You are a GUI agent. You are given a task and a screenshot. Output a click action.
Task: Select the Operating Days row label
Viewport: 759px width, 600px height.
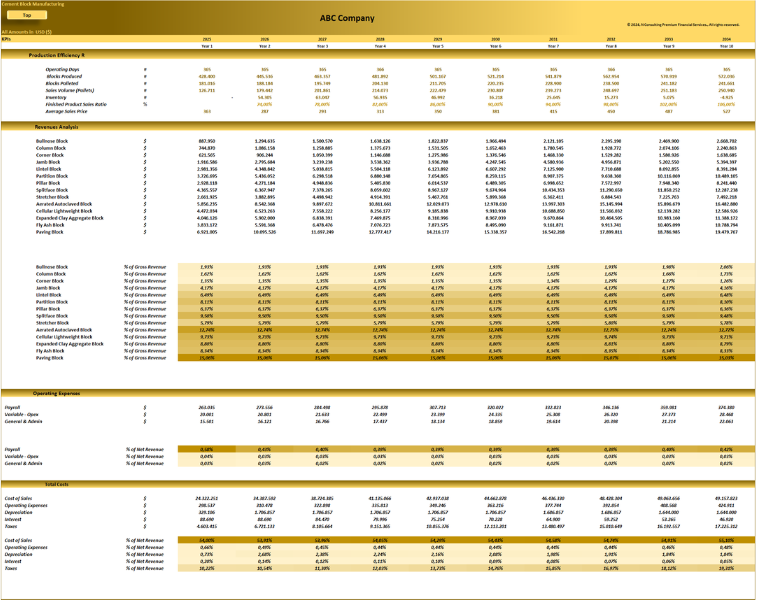(62, 70)
